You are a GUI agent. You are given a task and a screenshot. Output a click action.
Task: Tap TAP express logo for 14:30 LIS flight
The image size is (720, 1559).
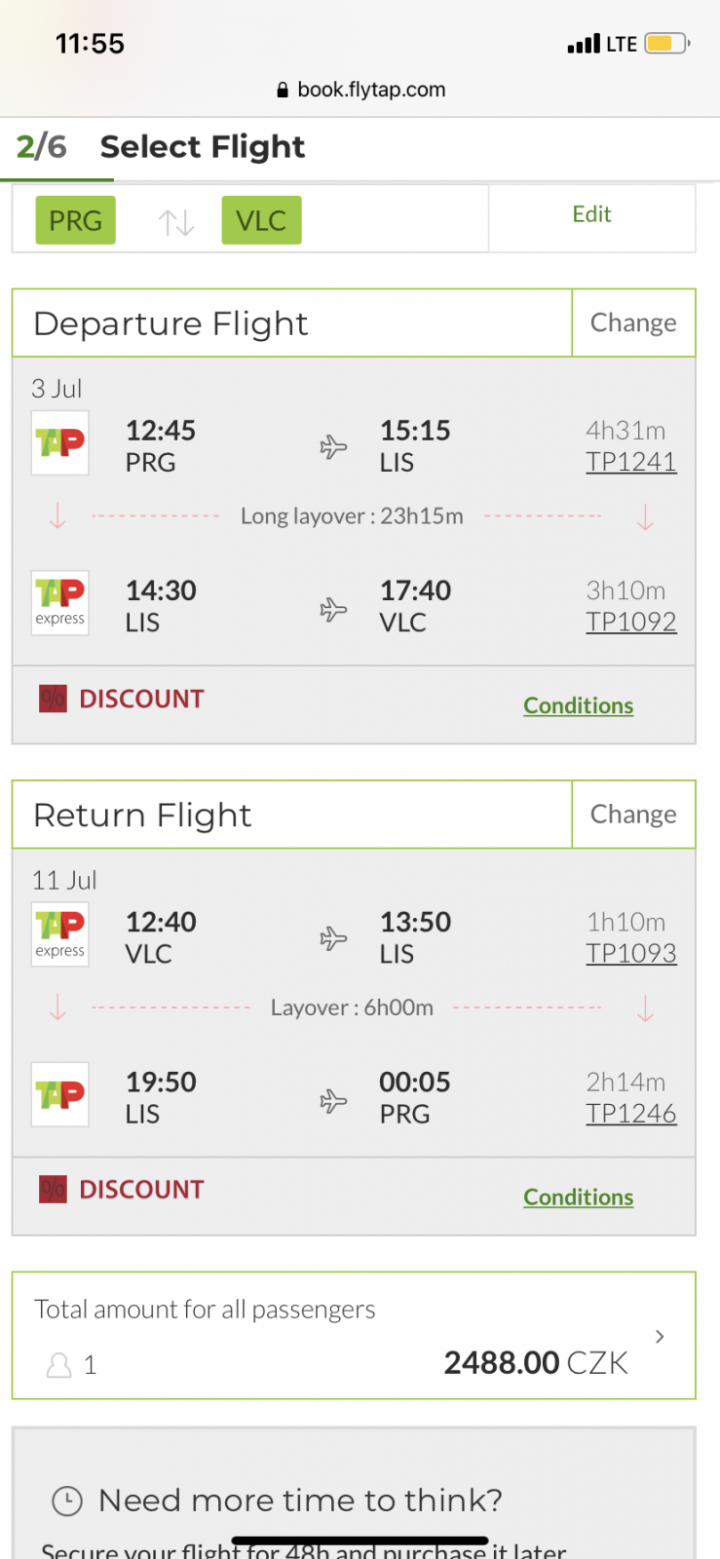pos(60,603)
